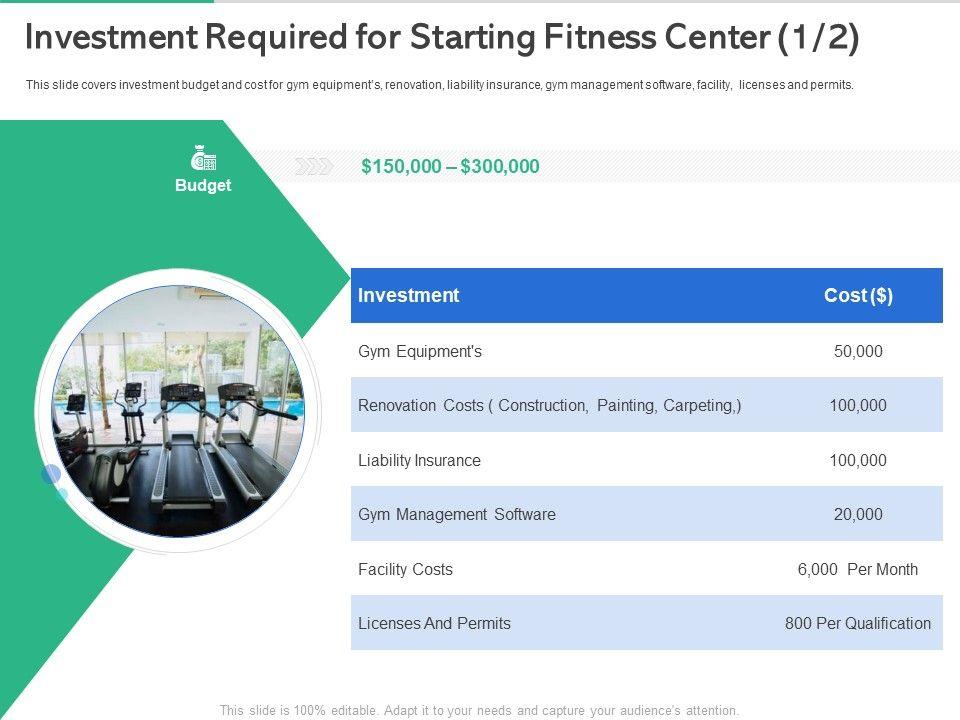Select the Licenses And Permits row label
The height and width of the screenshot is (720, 960).
[x=434, y=623]
